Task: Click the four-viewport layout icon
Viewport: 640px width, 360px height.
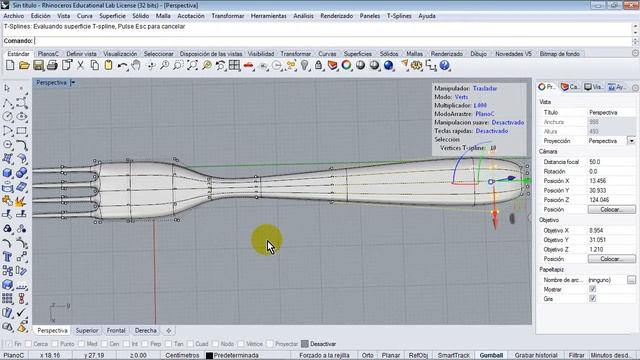Action: (x=234, y=65)
